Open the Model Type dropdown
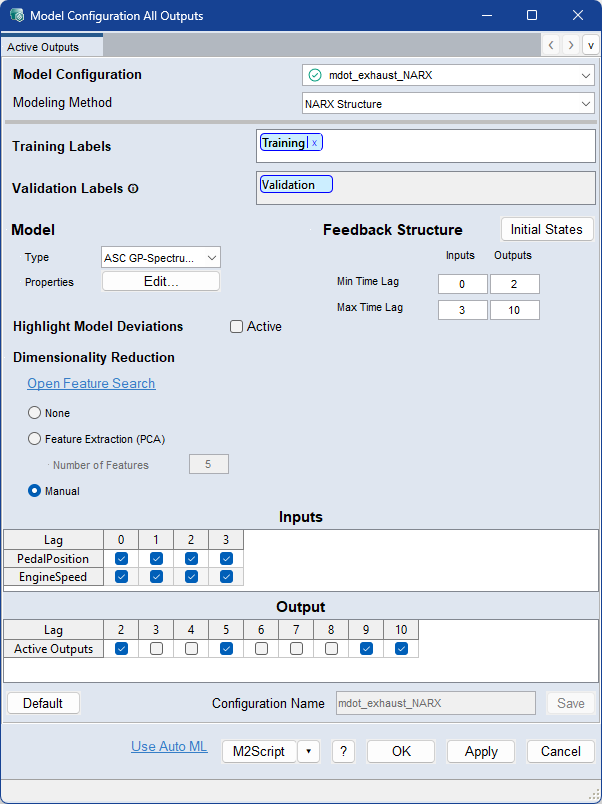The height and width of the screenshot is (804, 602). pos(161,258)
